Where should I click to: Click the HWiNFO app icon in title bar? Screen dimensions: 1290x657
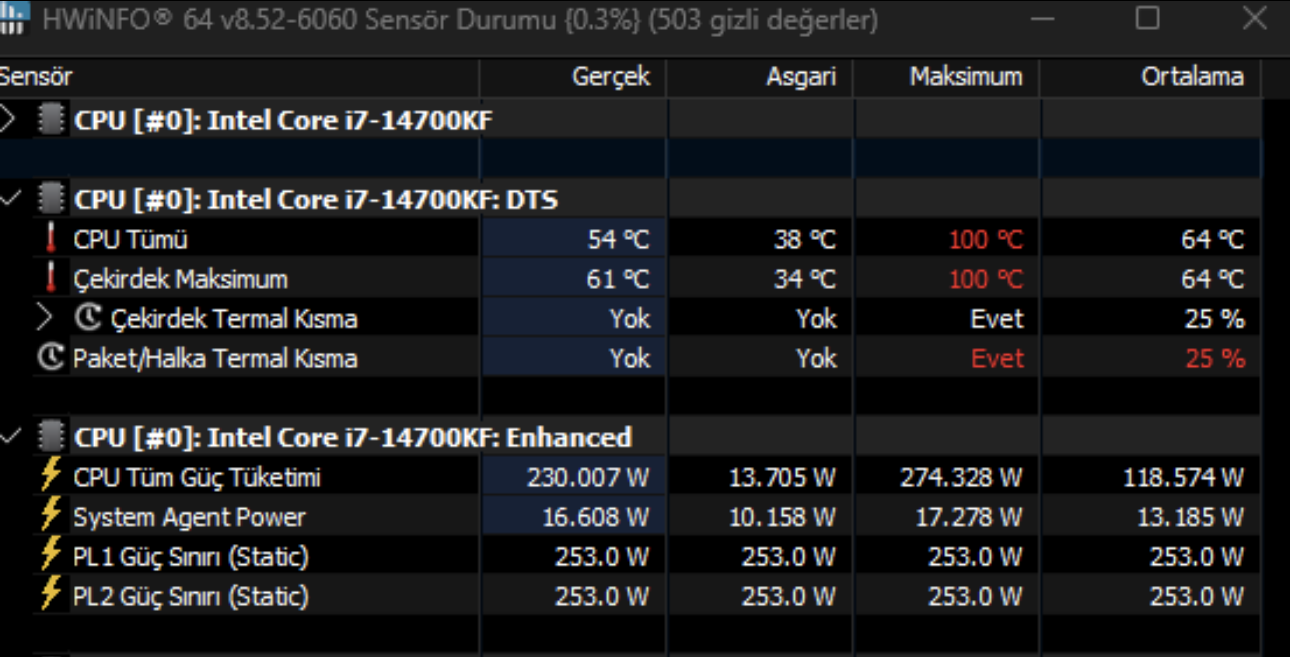click(x=14, y=20)
